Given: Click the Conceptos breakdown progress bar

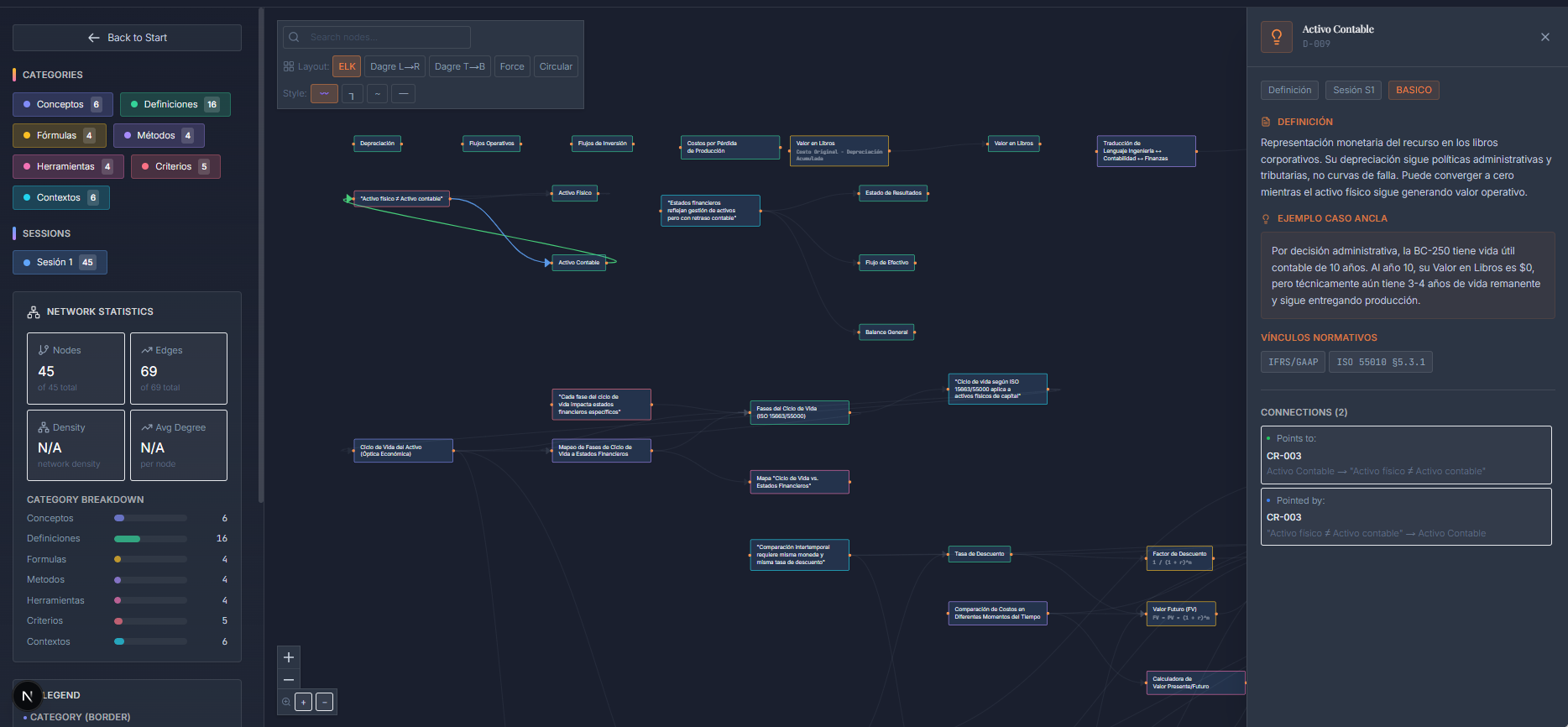Looking at the screenshot, I should click(x=150, y=518).
